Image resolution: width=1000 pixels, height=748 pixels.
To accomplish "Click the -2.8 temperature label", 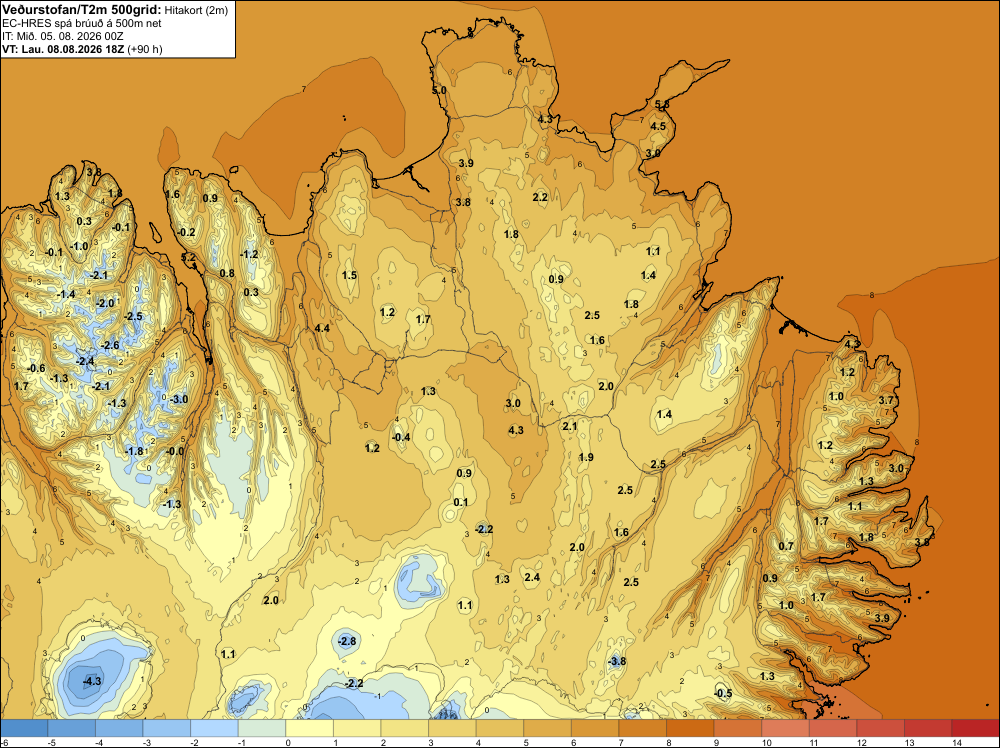I will point(347,641).
